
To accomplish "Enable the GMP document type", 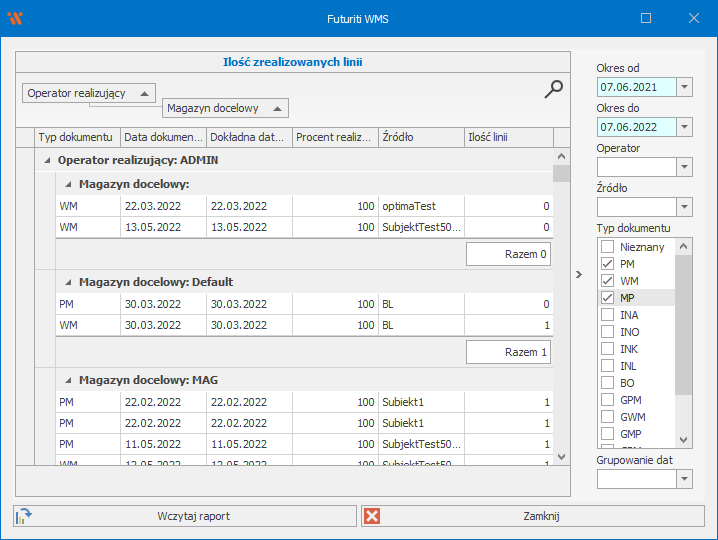I will 607,433.
